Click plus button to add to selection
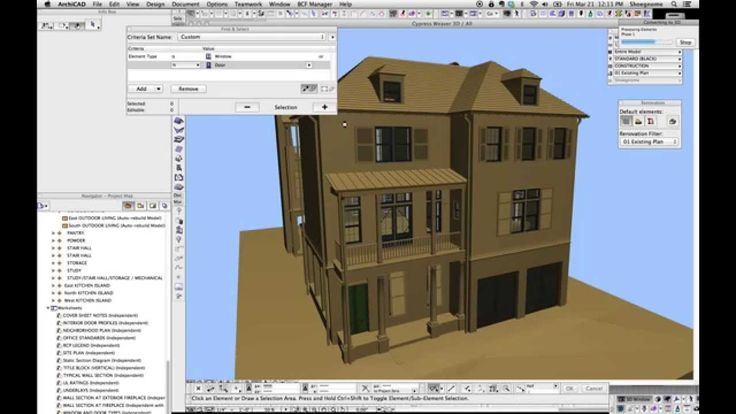This screenshot has height=414, width=736. coord(324,107)
